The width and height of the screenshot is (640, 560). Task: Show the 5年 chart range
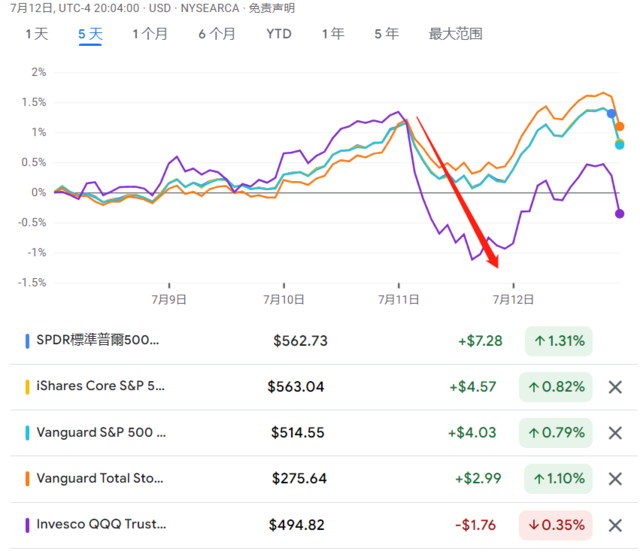386,34
